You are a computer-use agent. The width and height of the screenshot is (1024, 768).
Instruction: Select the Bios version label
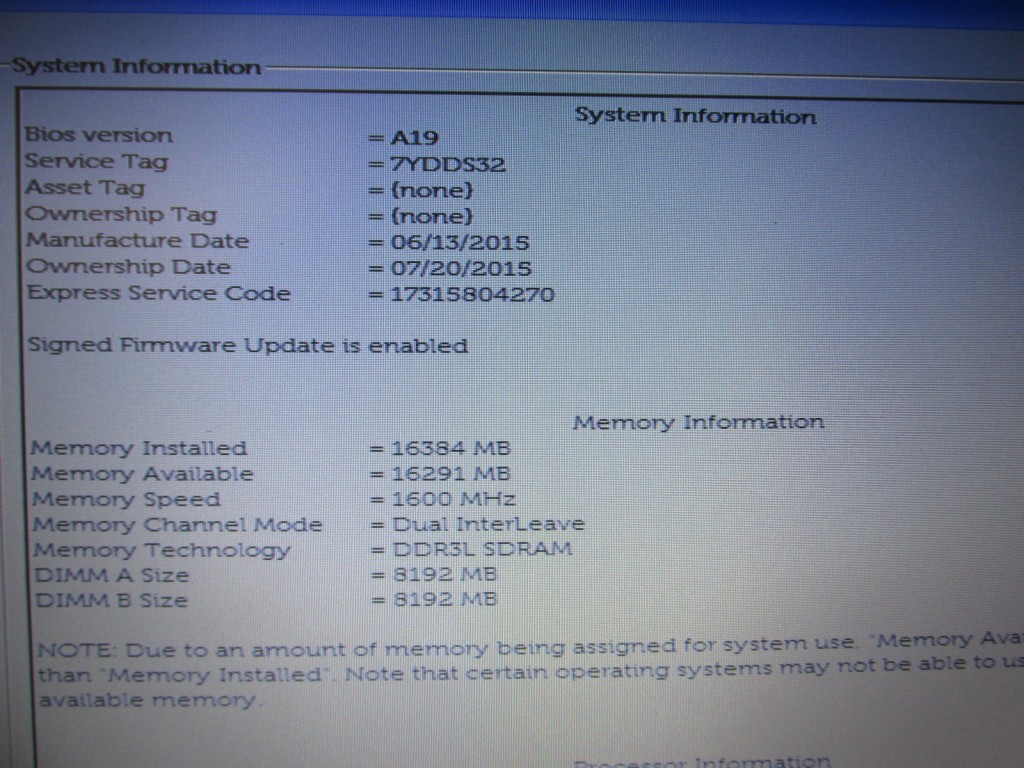click(x=98, y=135)
